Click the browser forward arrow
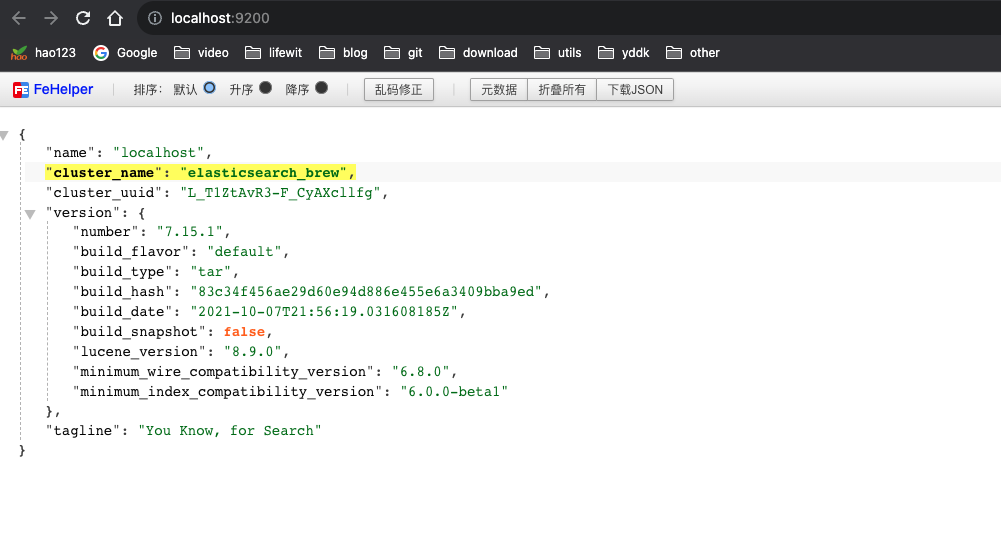Viewport: 1001px width, 549px height. (x=51, y=18)
